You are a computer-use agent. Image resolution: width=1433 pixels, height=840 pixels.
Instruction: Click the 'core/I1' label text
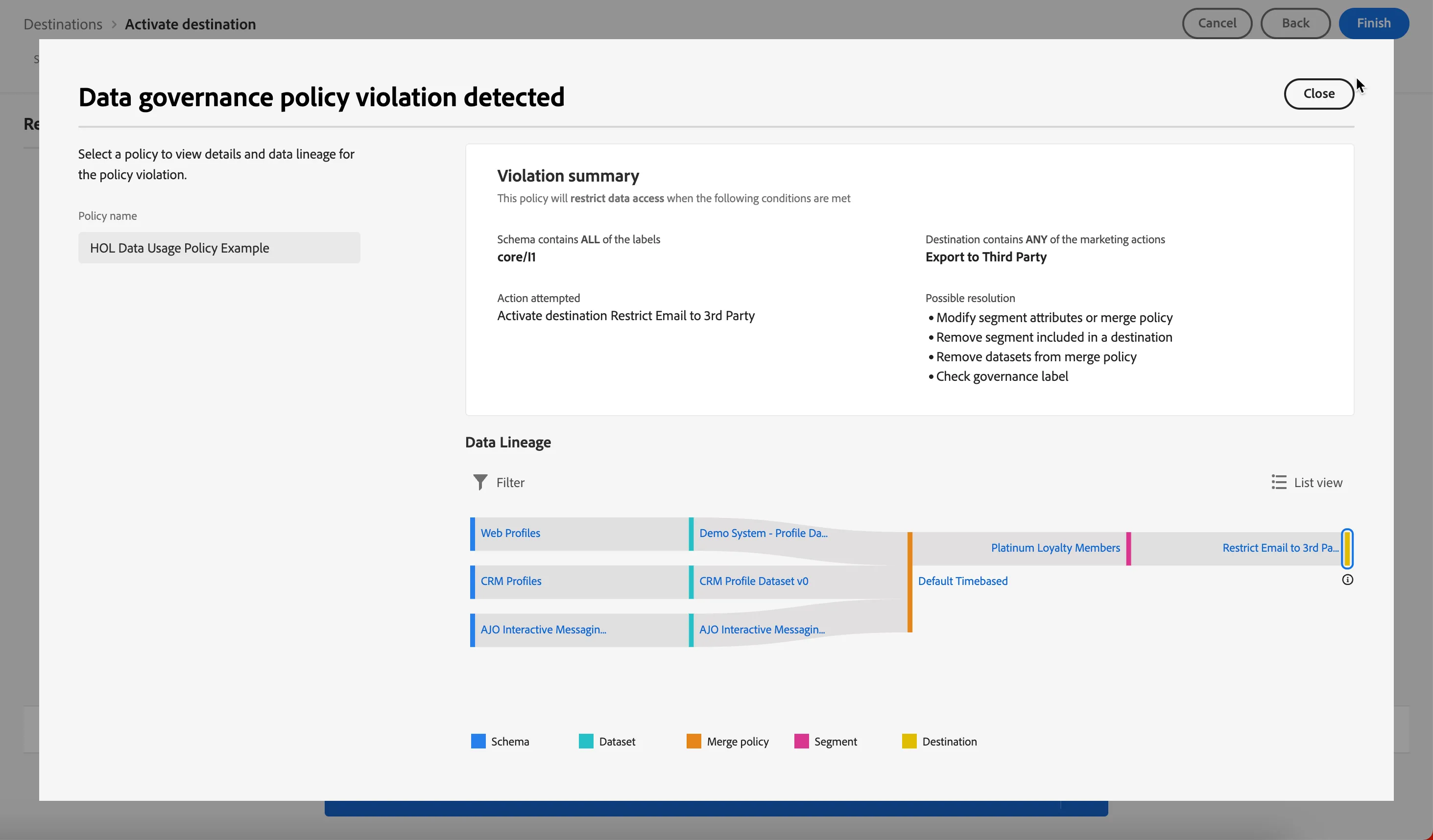click(x=516, y=257)
